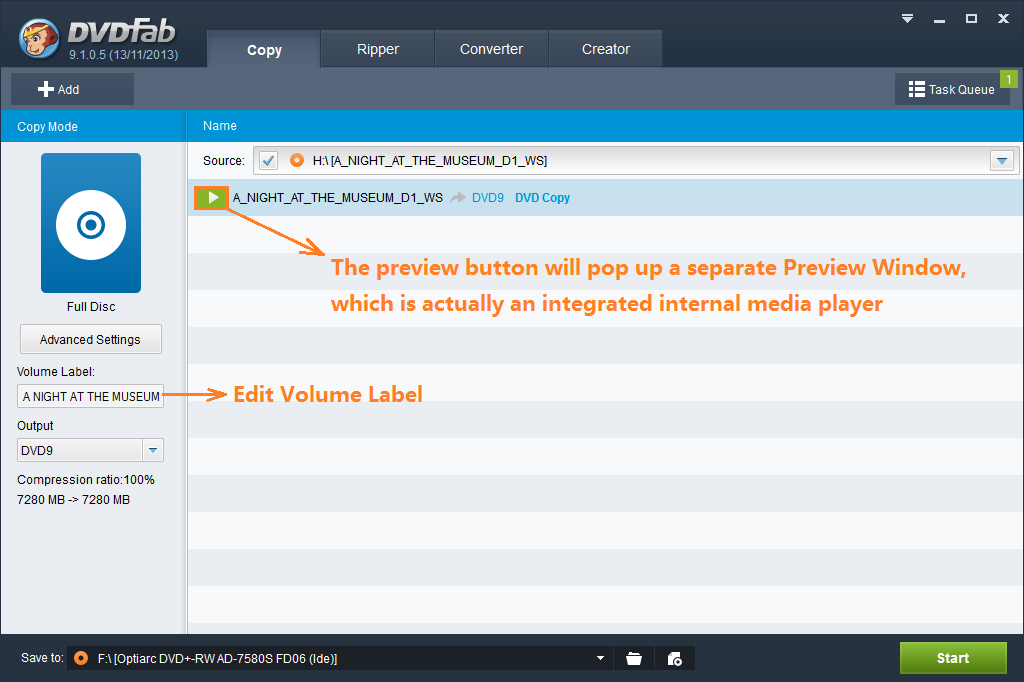Open the main menu triangle icon in title bar
1024x682 pixels.
click(x=907, y=18)
